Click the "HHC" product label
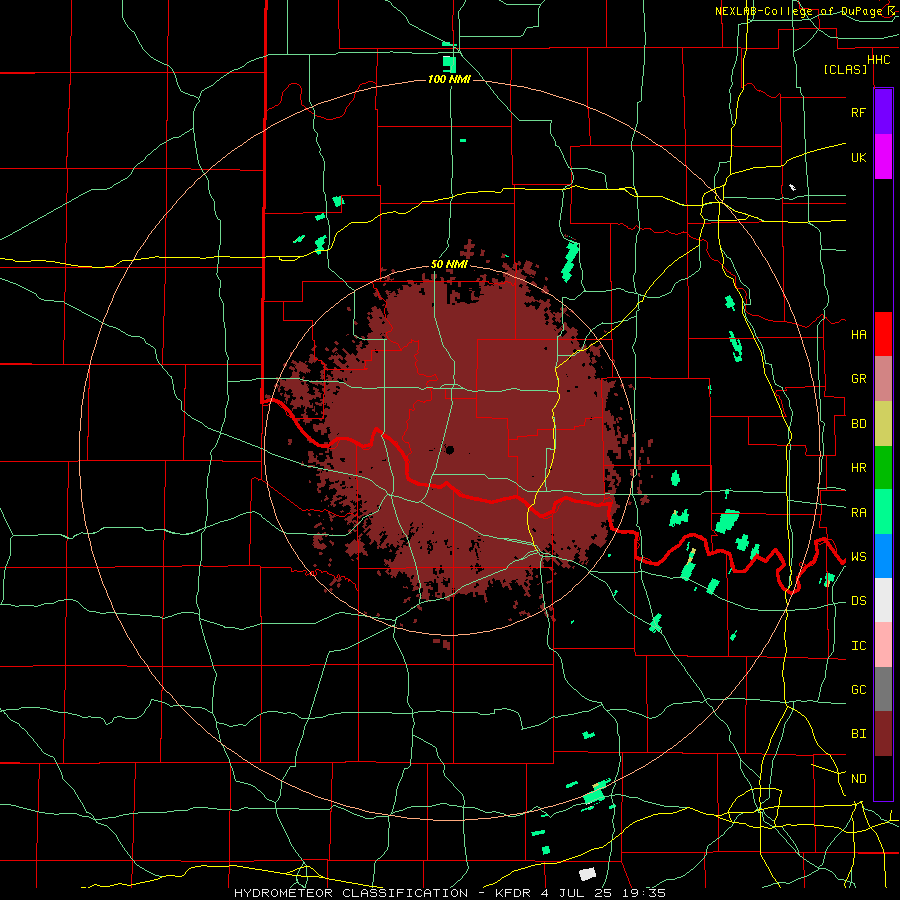Viewport: 900px width, 900px height. (x=879, y=60)
